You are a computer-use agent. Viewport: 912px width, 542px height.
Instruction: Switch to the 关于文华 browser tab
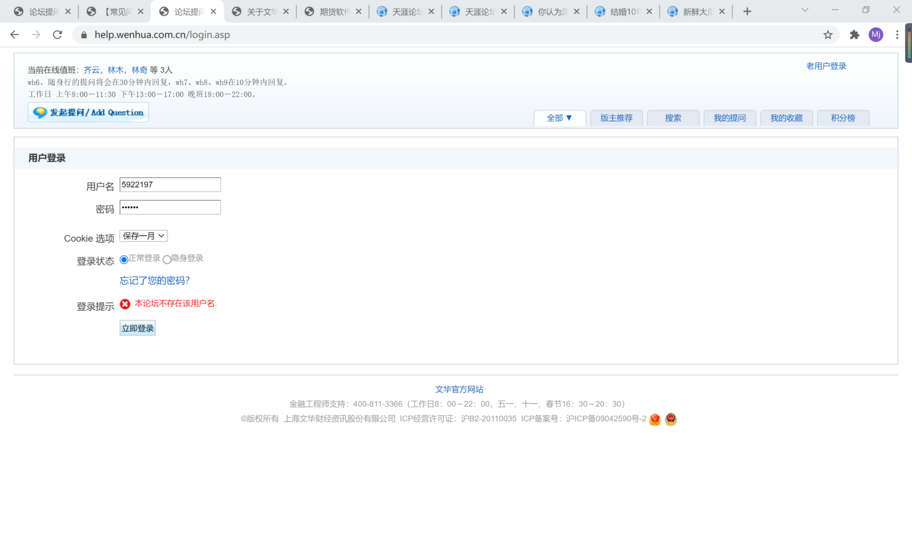[x=259, y=11]
